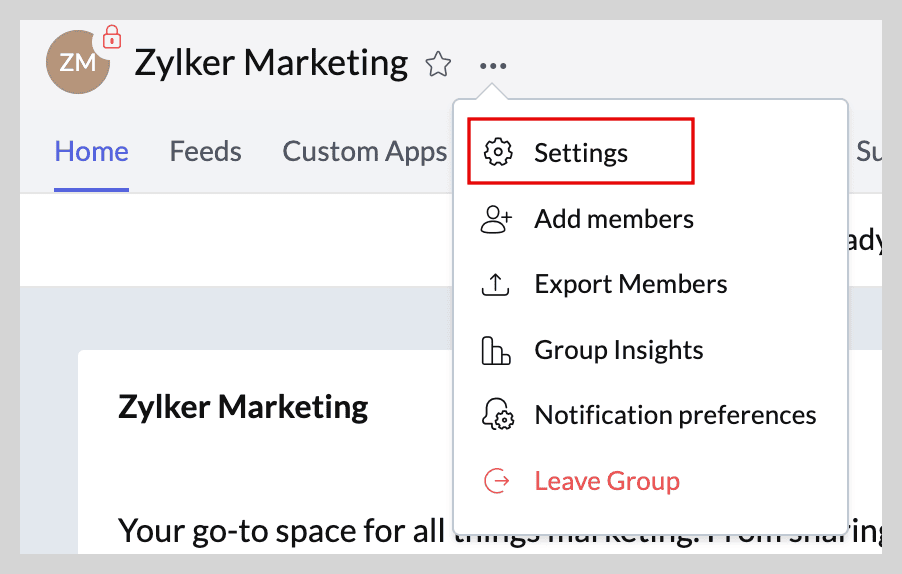902x574 pixels.
Task: Star the Zylker Marketing group
Action: point(438,66)
